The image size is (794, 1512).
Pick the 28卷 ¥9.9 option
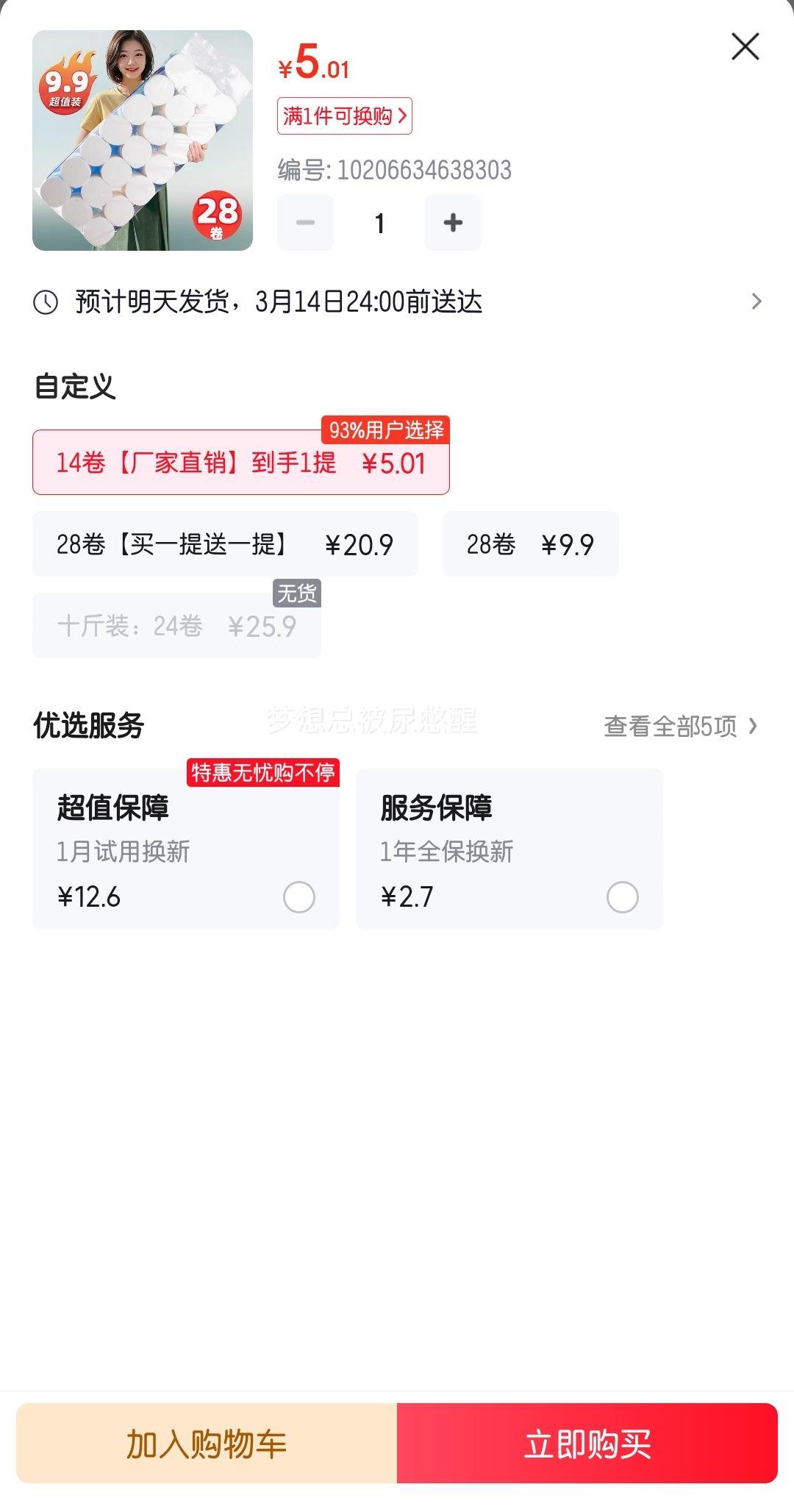pyautogui.click(x=530, y=544)
